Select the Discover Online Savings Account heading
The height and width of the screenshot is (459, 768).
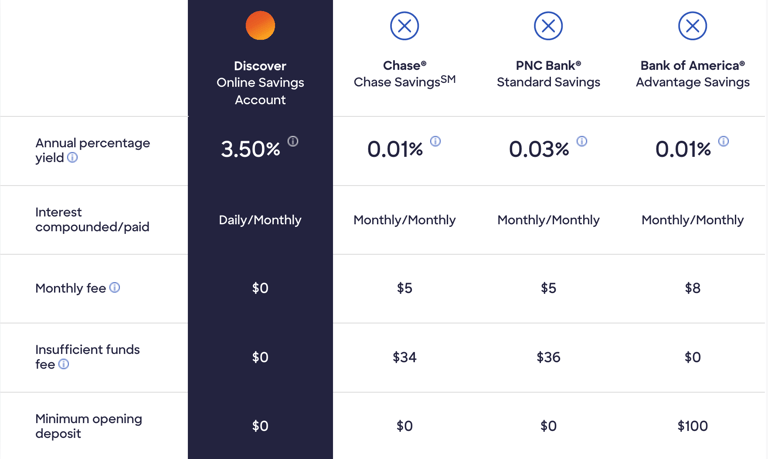click(x=260, y=83)
